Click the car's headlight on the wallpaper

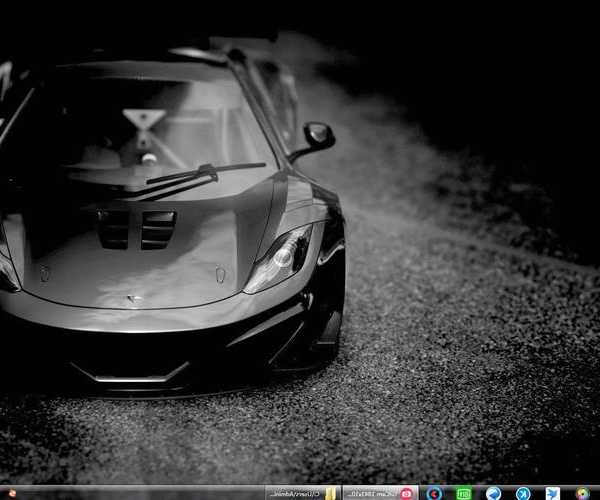(x=281, y=259)
